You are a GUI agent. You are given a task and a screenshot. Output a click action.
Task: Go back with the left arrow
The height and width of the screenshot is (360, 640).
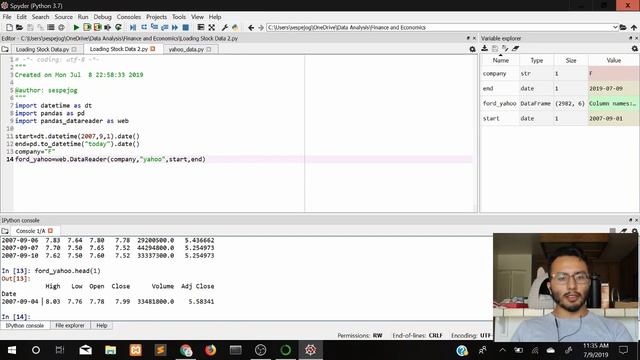251,27
